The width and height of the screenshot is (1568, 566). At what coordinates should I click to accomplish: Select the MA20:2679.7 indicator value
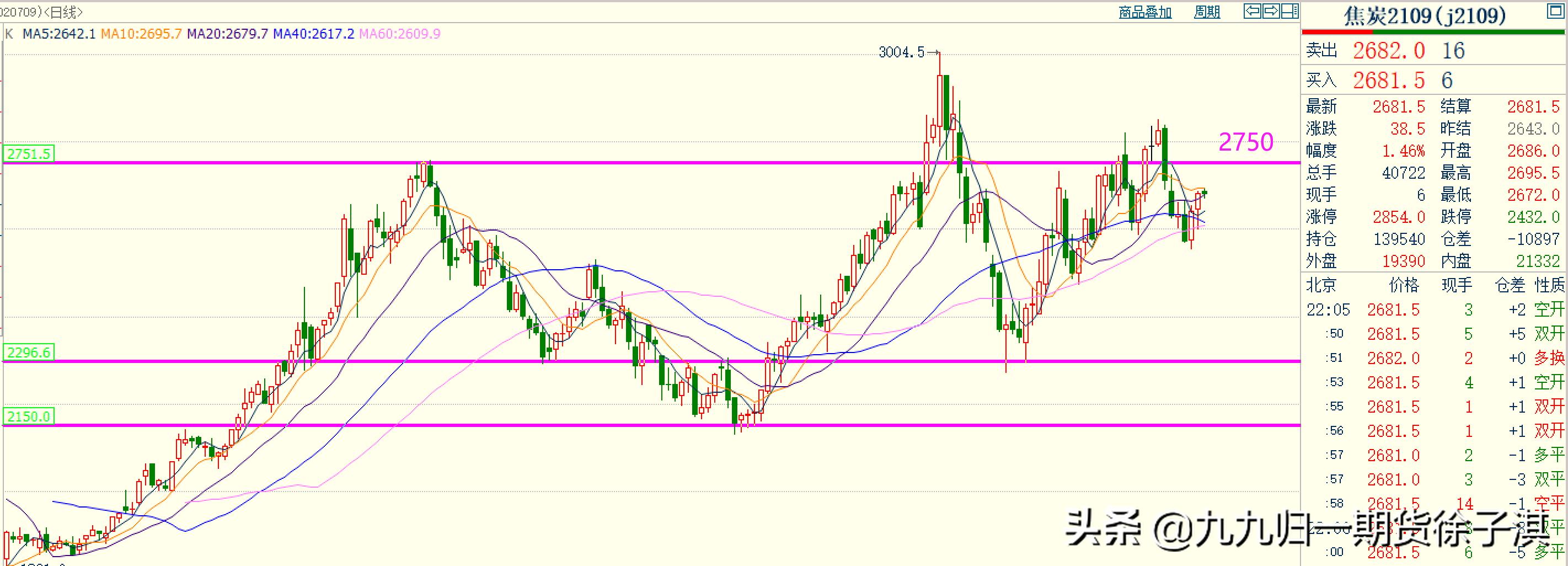(x=228, y=34)
